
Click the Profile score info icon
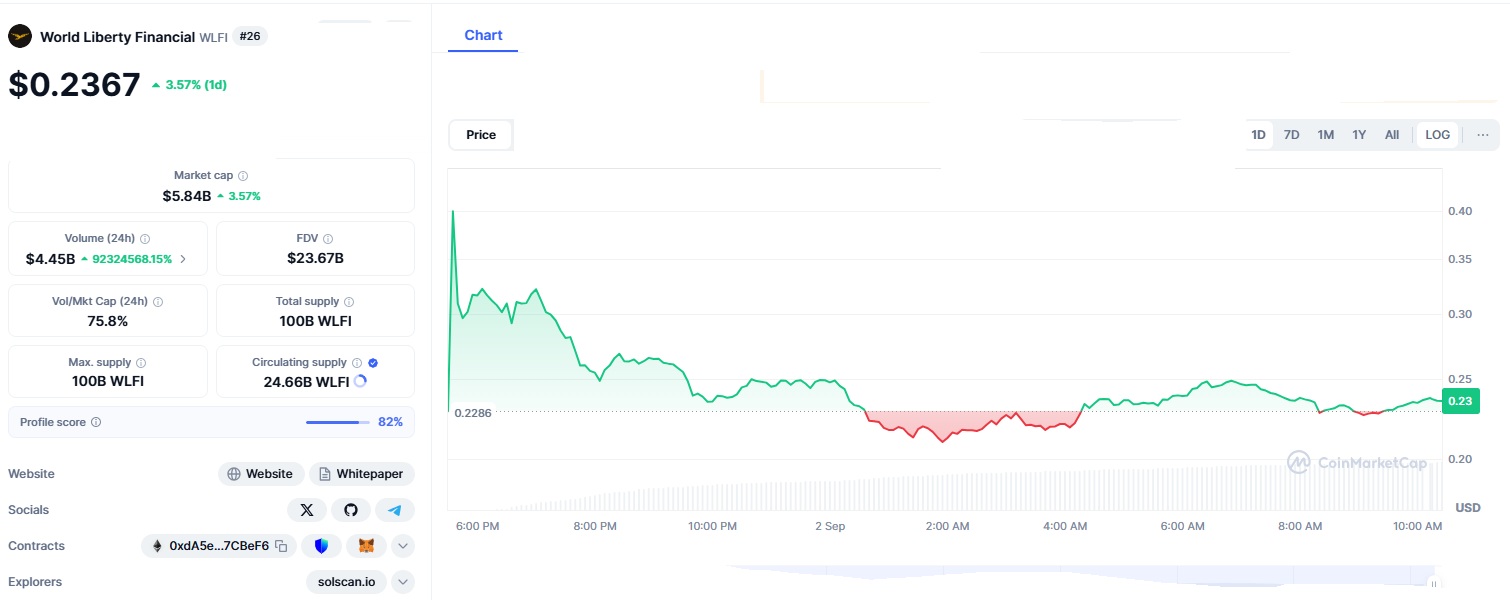click(96, 422)
